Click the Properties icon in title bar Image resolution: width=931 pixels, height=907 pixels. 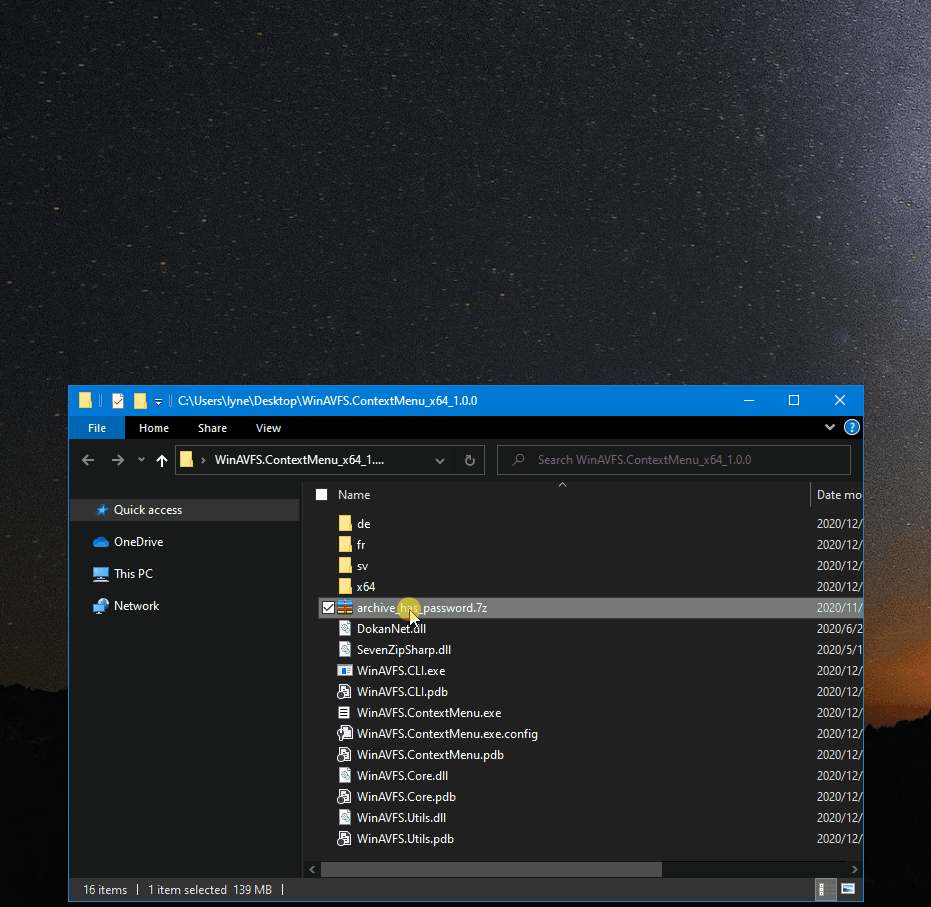click(118, 401)
